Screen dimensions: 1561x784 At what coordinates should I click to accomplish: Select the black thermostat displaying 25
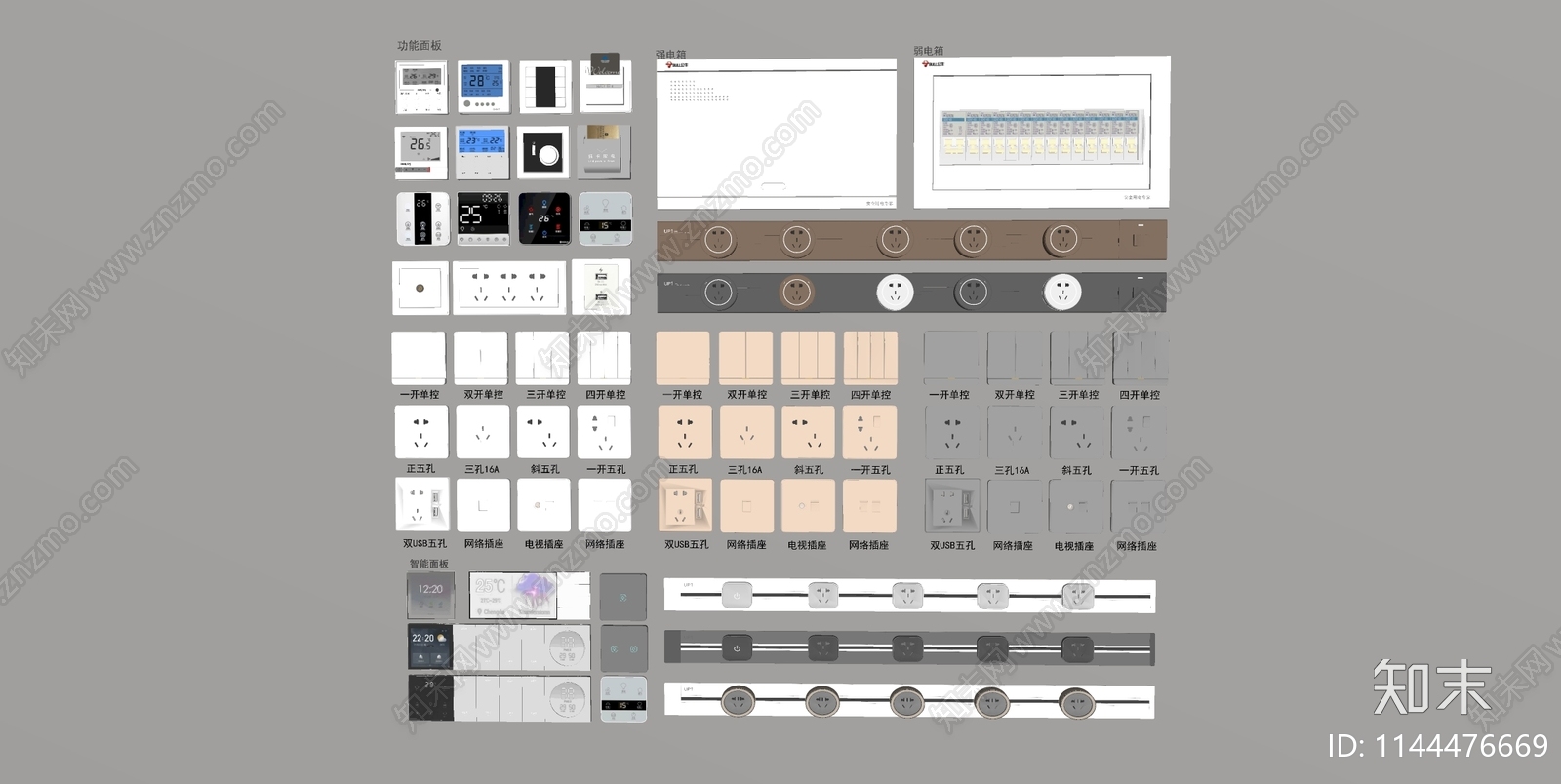483,217
